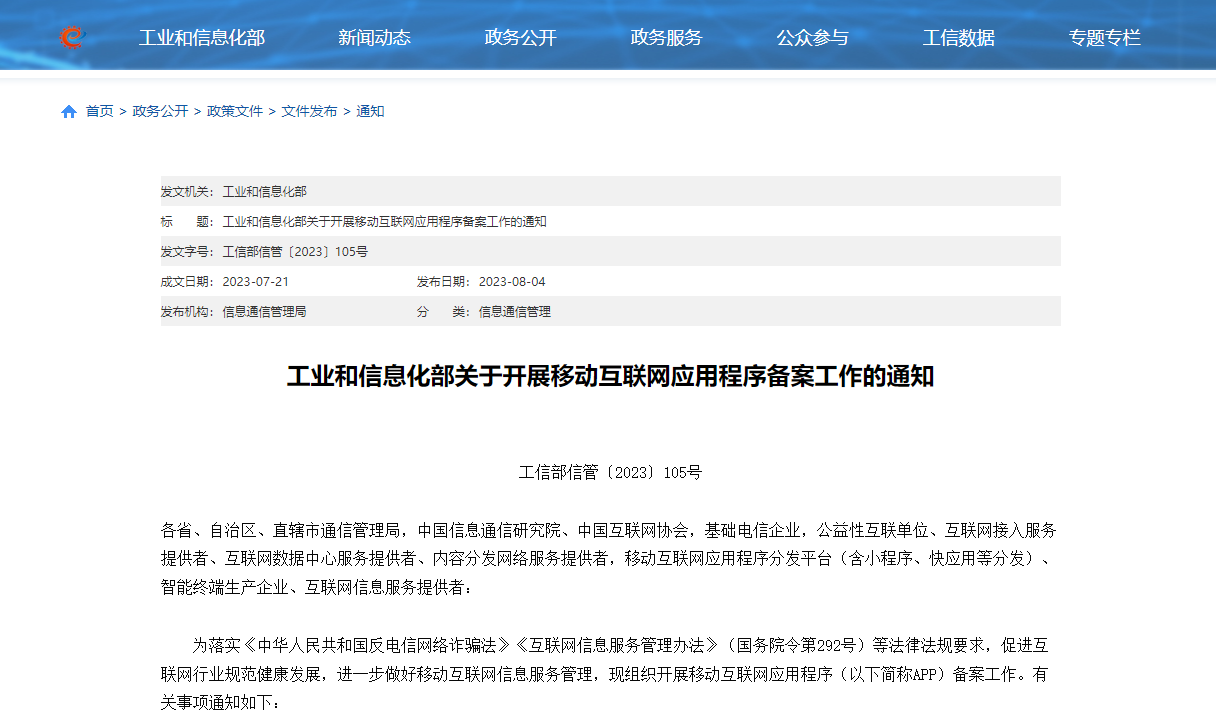
Task: Click 政务公开 in the breadcrumb trail
Action: pyautogui.click(x=160, y=111)
